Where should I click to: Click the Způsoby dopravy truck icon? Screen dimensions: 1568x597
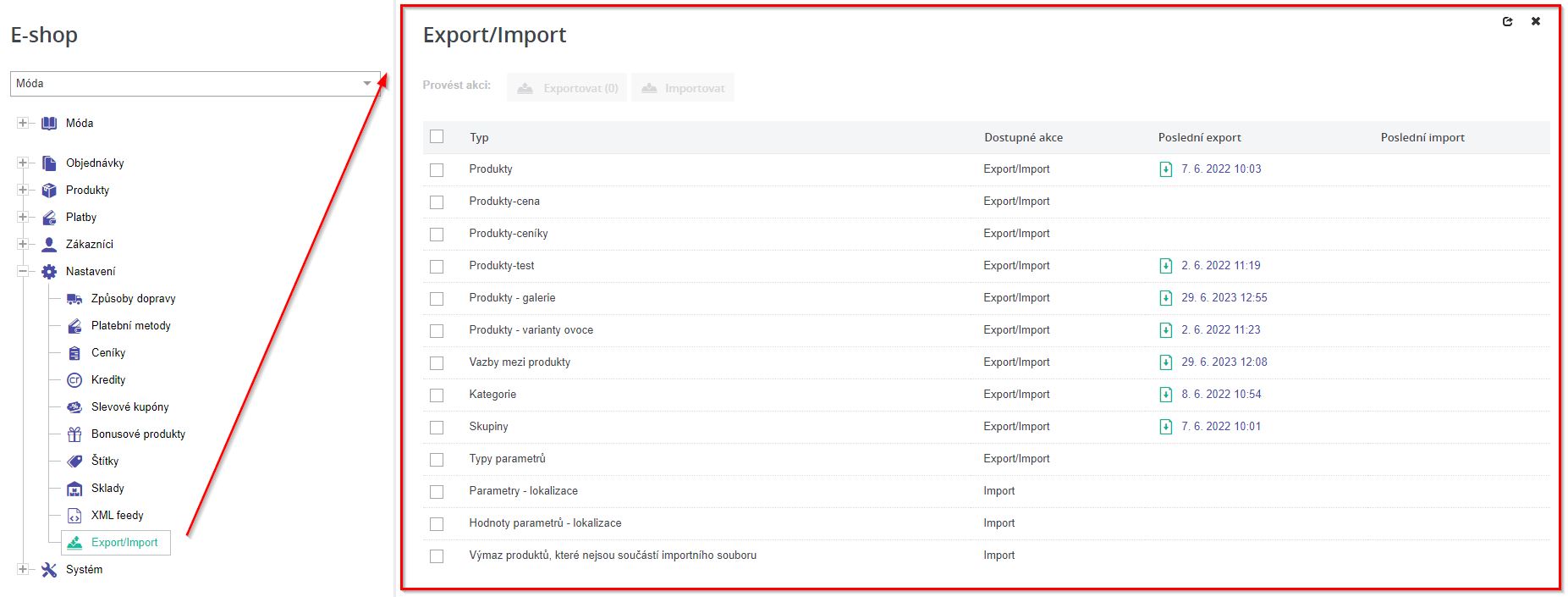(74, 299)
